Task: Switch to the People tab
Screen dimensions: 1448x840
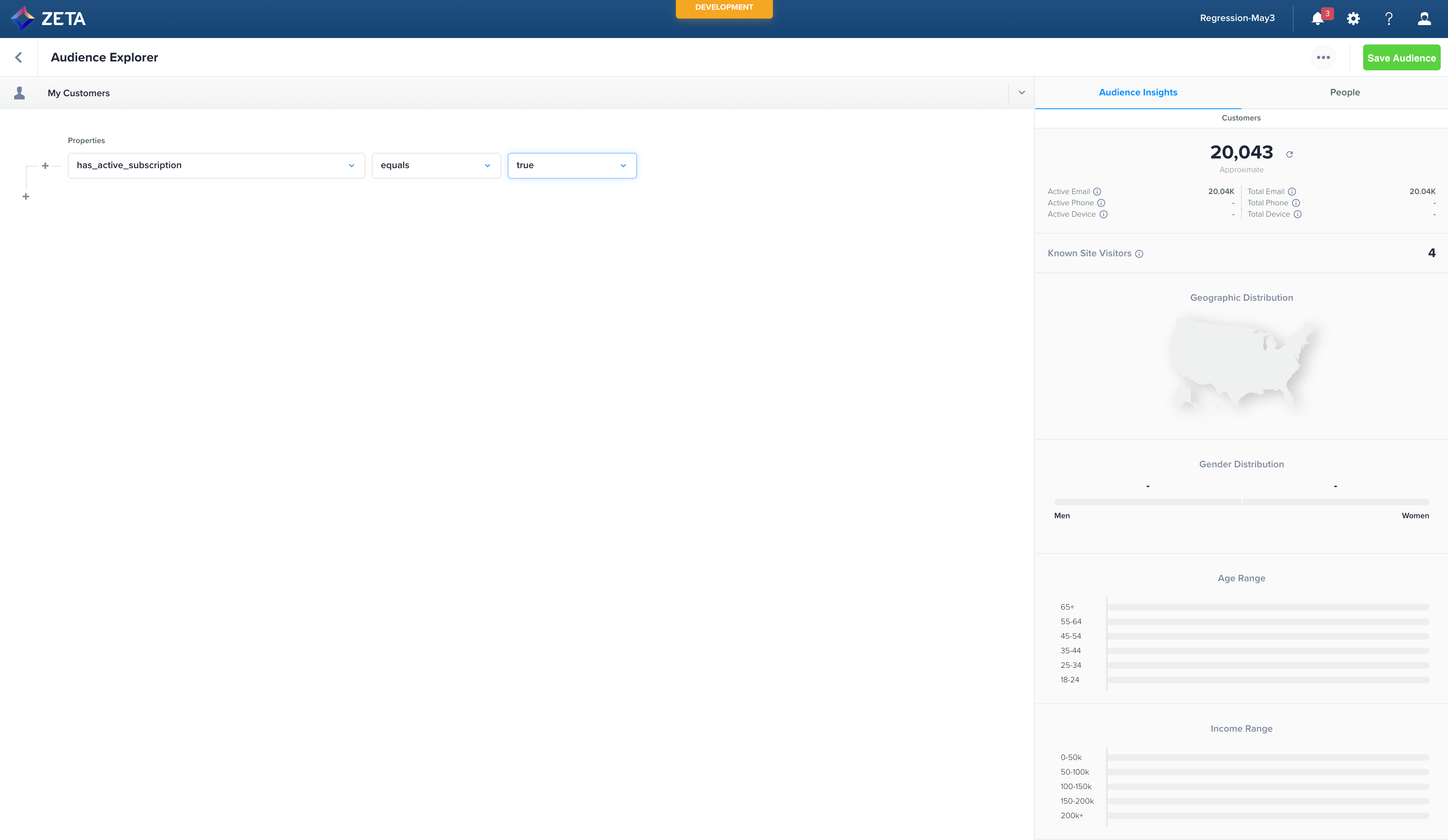Action: pyautogui.click(x=1345, y=93)
